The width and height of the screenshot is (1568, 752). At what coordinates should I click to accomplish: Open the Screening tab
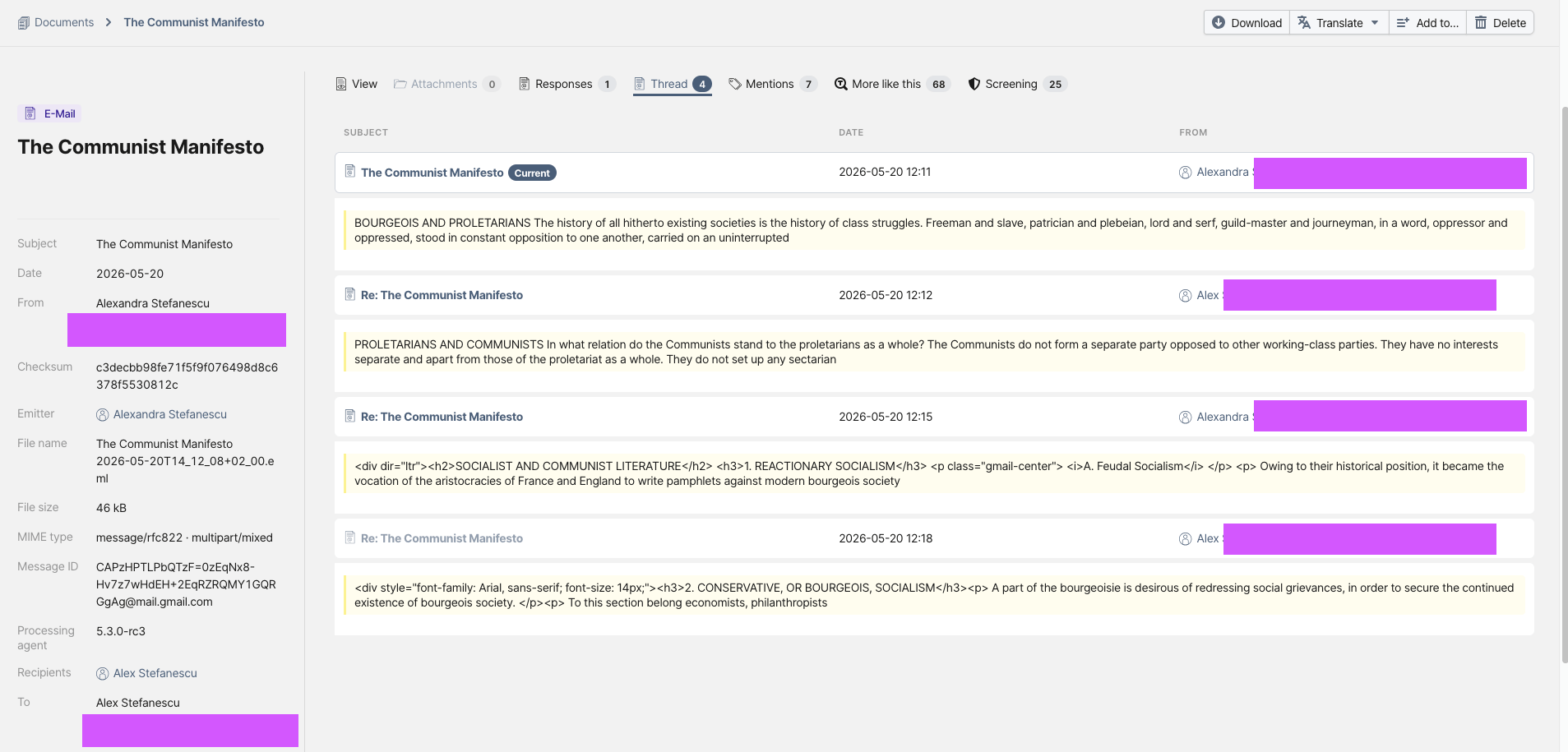tap(1017, 84)
